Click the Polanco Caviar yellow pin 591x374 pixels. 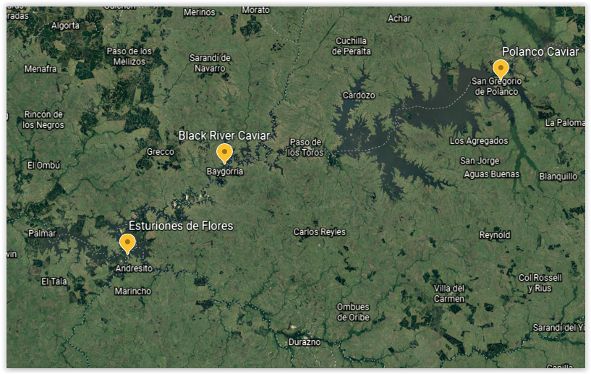(501, 69)
